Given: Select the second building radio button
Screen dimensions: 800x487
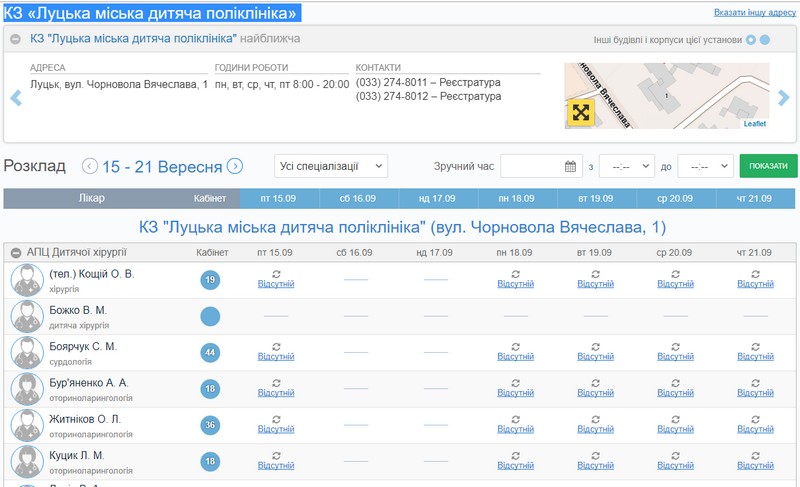Looking at the screenshot, I should (x=765, y=40).
